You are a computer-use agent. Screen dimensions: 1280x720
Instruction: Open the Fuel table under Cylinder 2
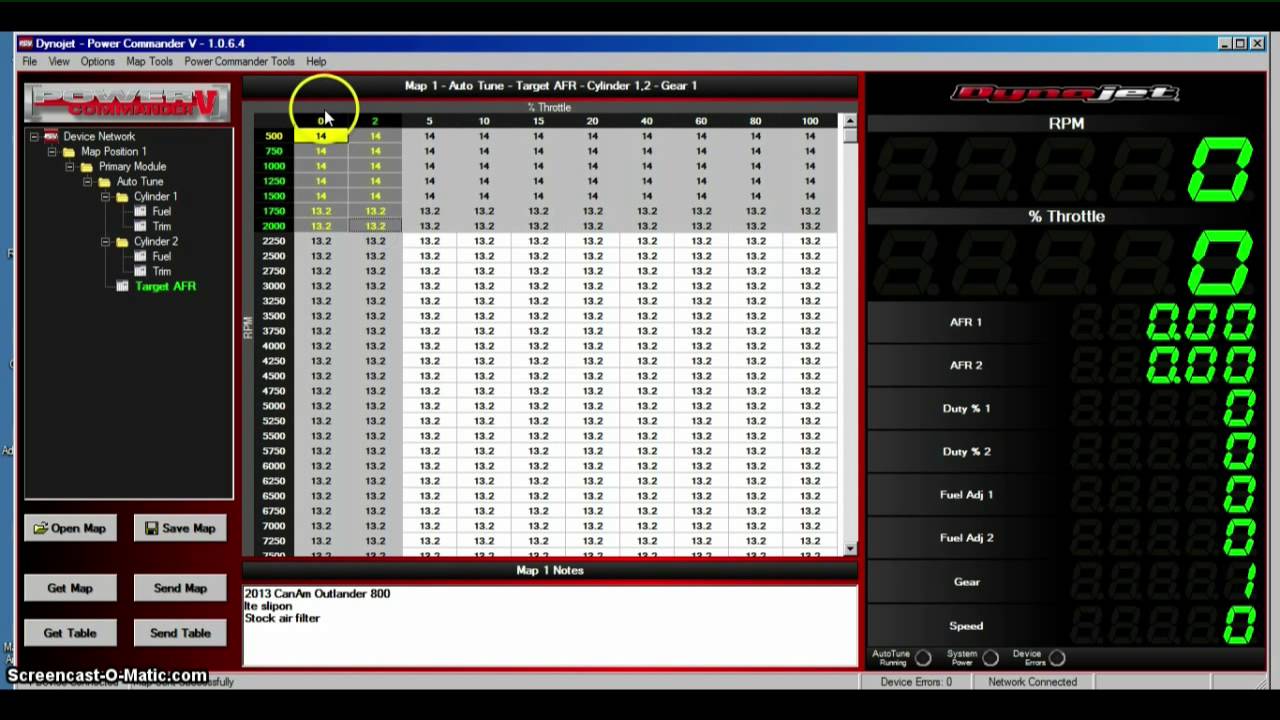[161, 257]
